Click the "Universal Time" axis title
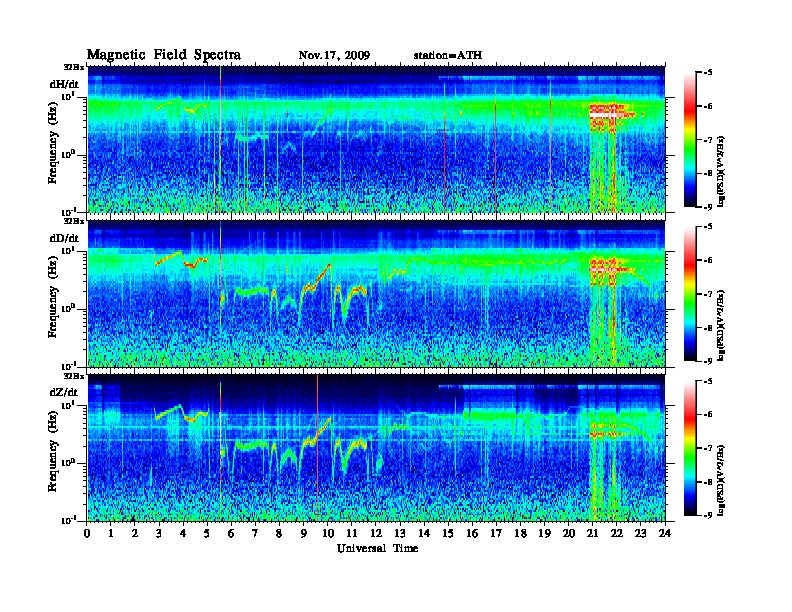792x612 pixels. [377, 548]
